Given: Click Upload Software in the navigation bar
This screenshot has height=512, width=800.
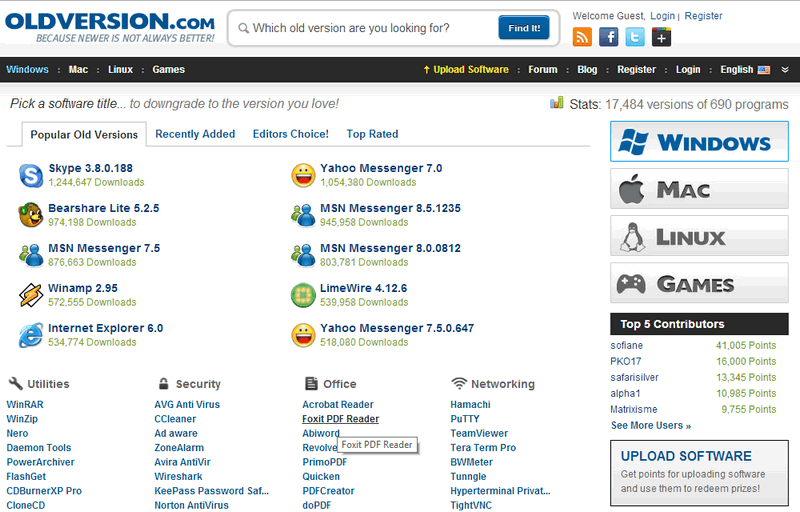Looking at the screenshot, I should pyautogui.click(x=466, y=70).
